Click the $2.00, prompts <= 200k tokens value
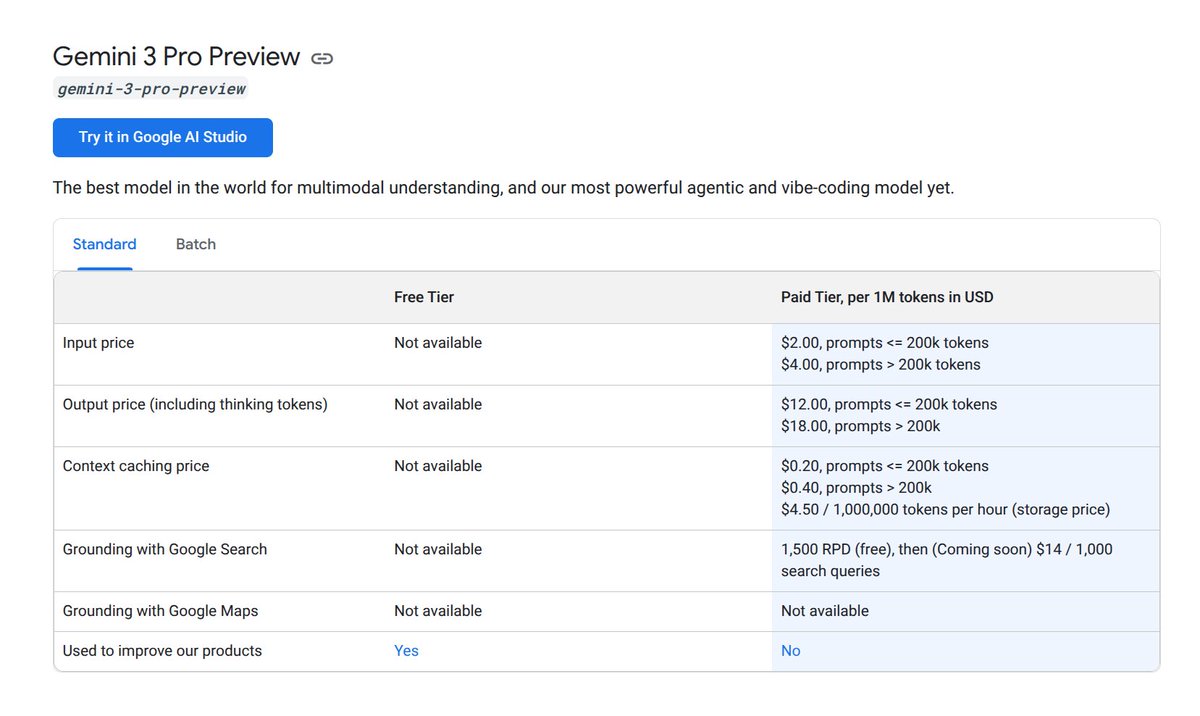The width and height of the screenshot is (1200, 716). click(x=885, y=343)
